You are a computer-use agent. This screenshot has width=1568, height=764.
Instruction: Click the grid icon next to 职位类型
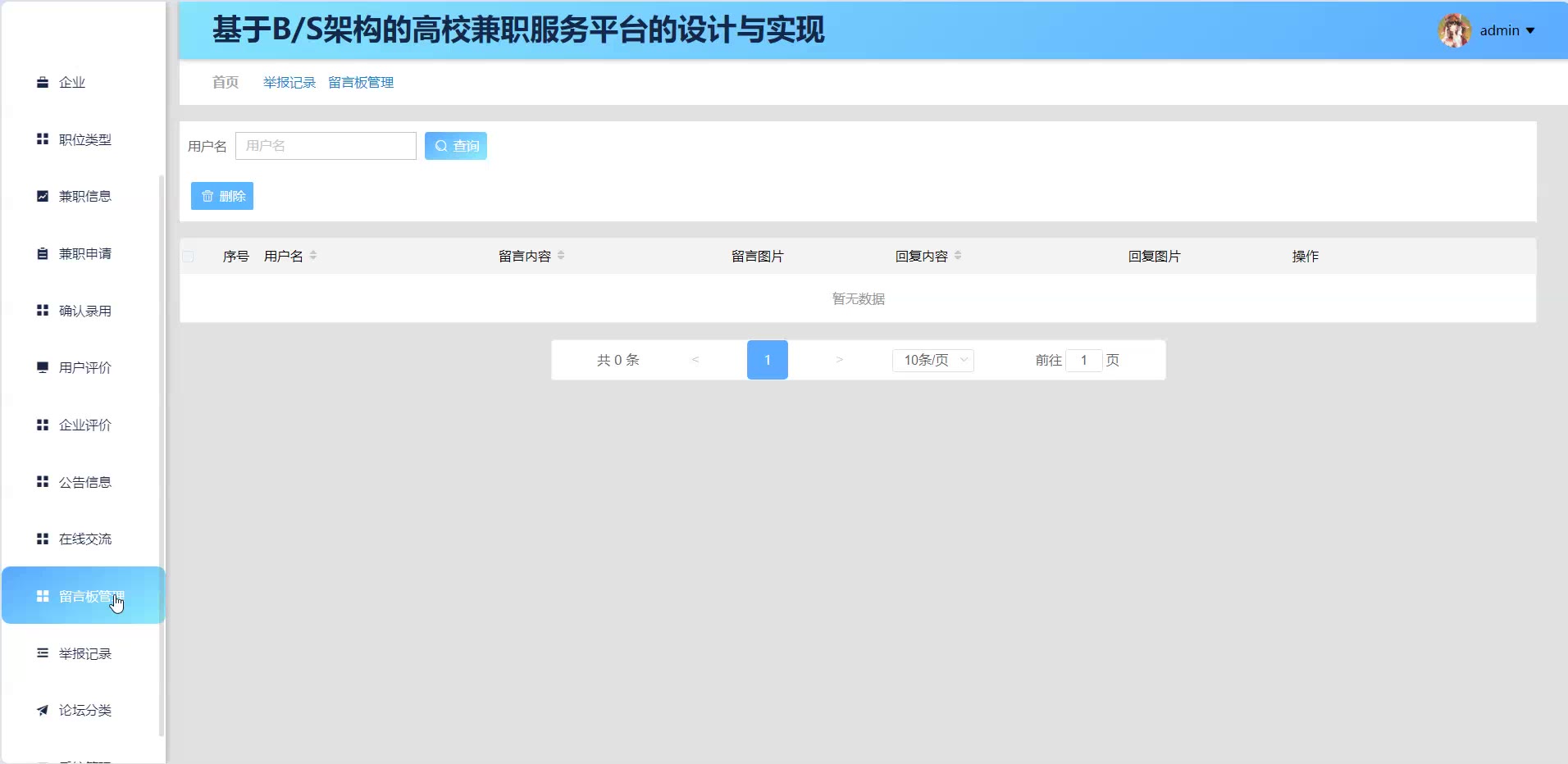click(43, 139)
